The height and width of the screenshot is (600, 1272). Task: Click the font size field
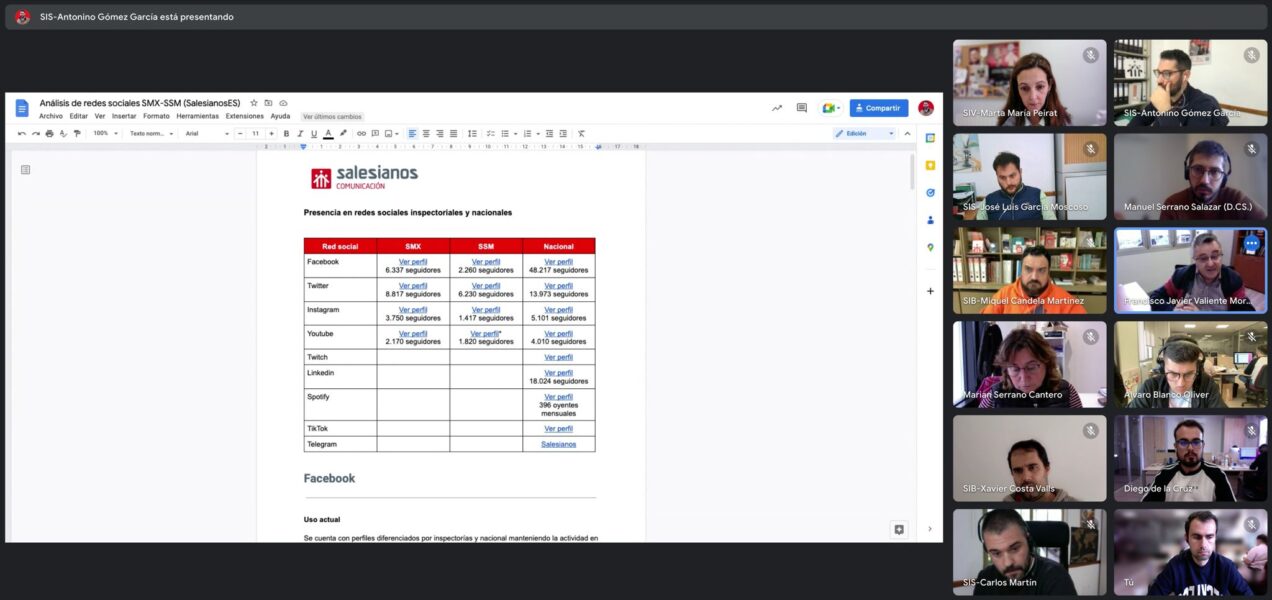255,133
